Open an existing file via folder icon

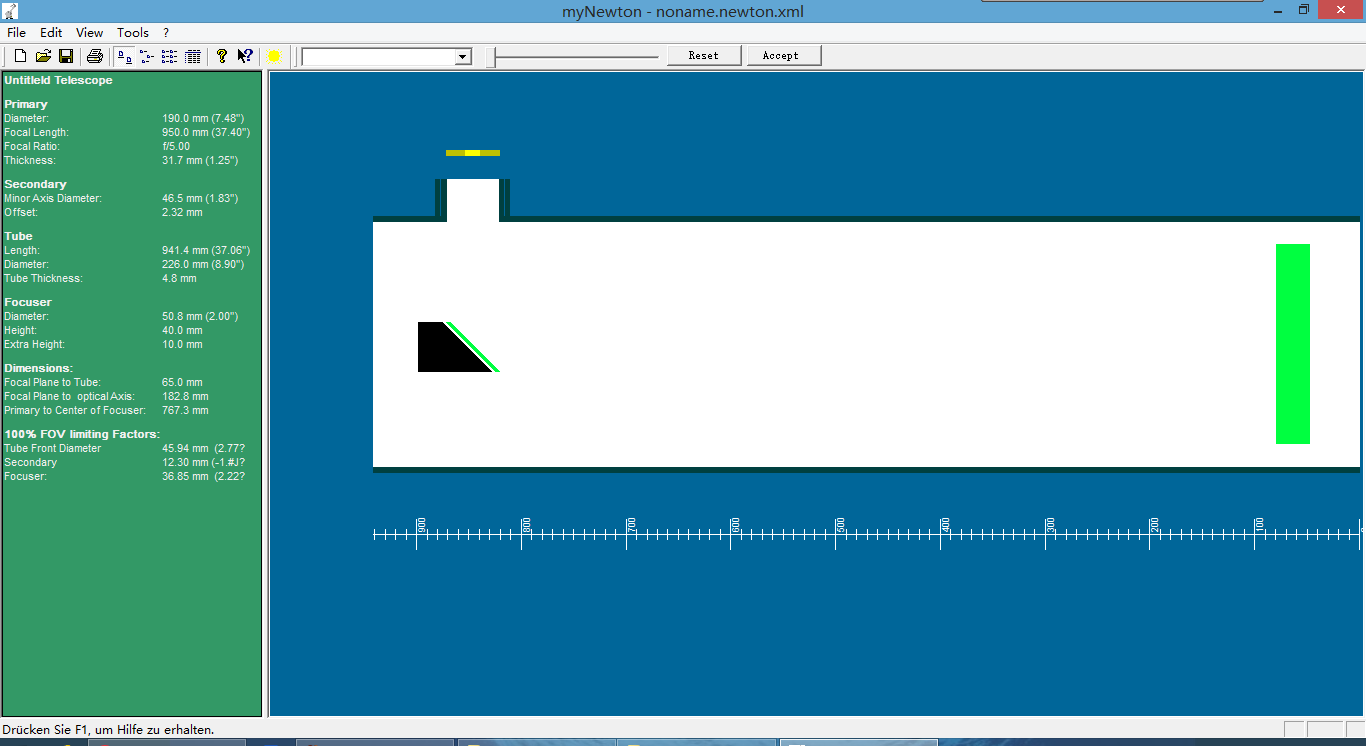(x=43, y=56)
